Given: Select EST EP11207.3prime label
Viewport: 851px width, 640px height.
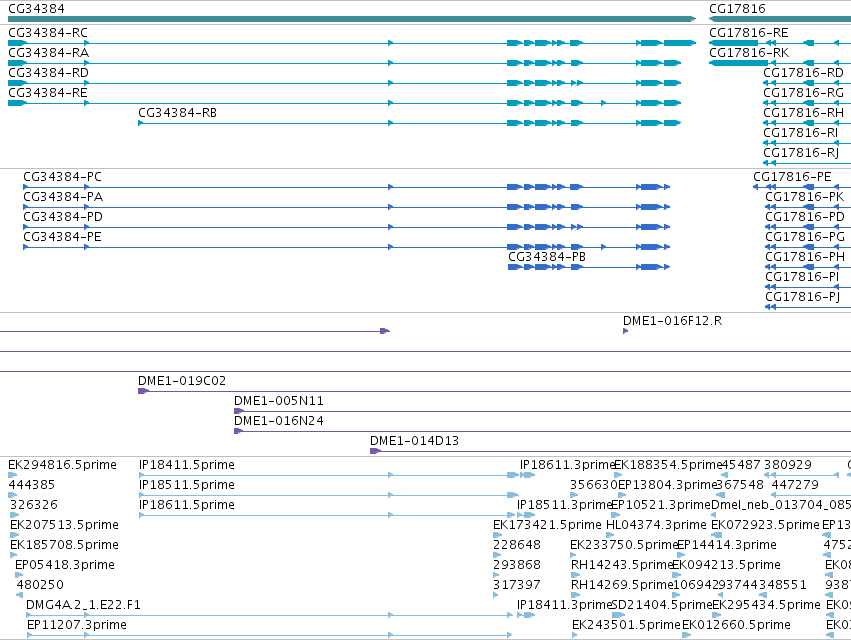Looking at the screenshot, I should pyautogui.click(x=77, y=625).
